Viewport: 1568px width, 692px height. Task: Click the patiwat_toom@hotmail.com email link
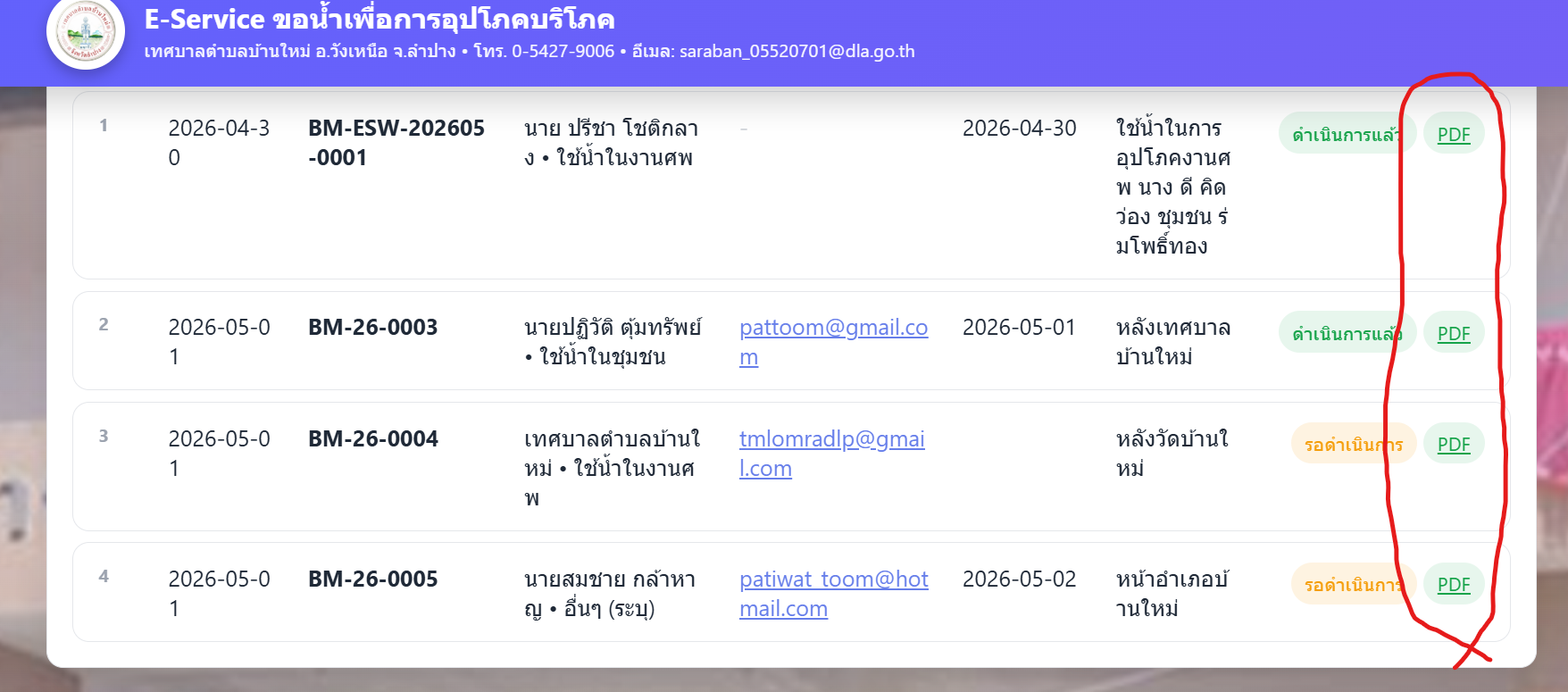(x=833, y=594)
